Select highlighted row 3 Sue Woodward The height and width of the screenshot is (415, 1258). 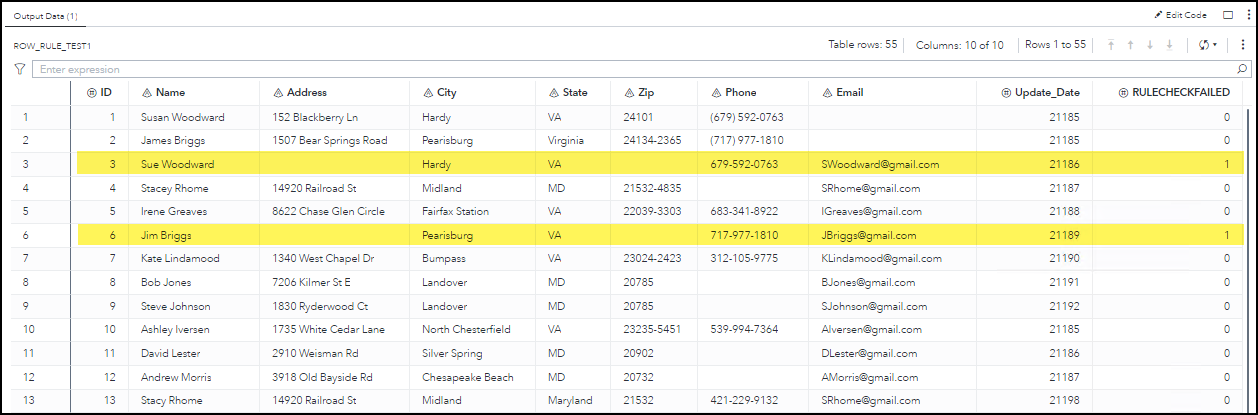tap(178, 164)
